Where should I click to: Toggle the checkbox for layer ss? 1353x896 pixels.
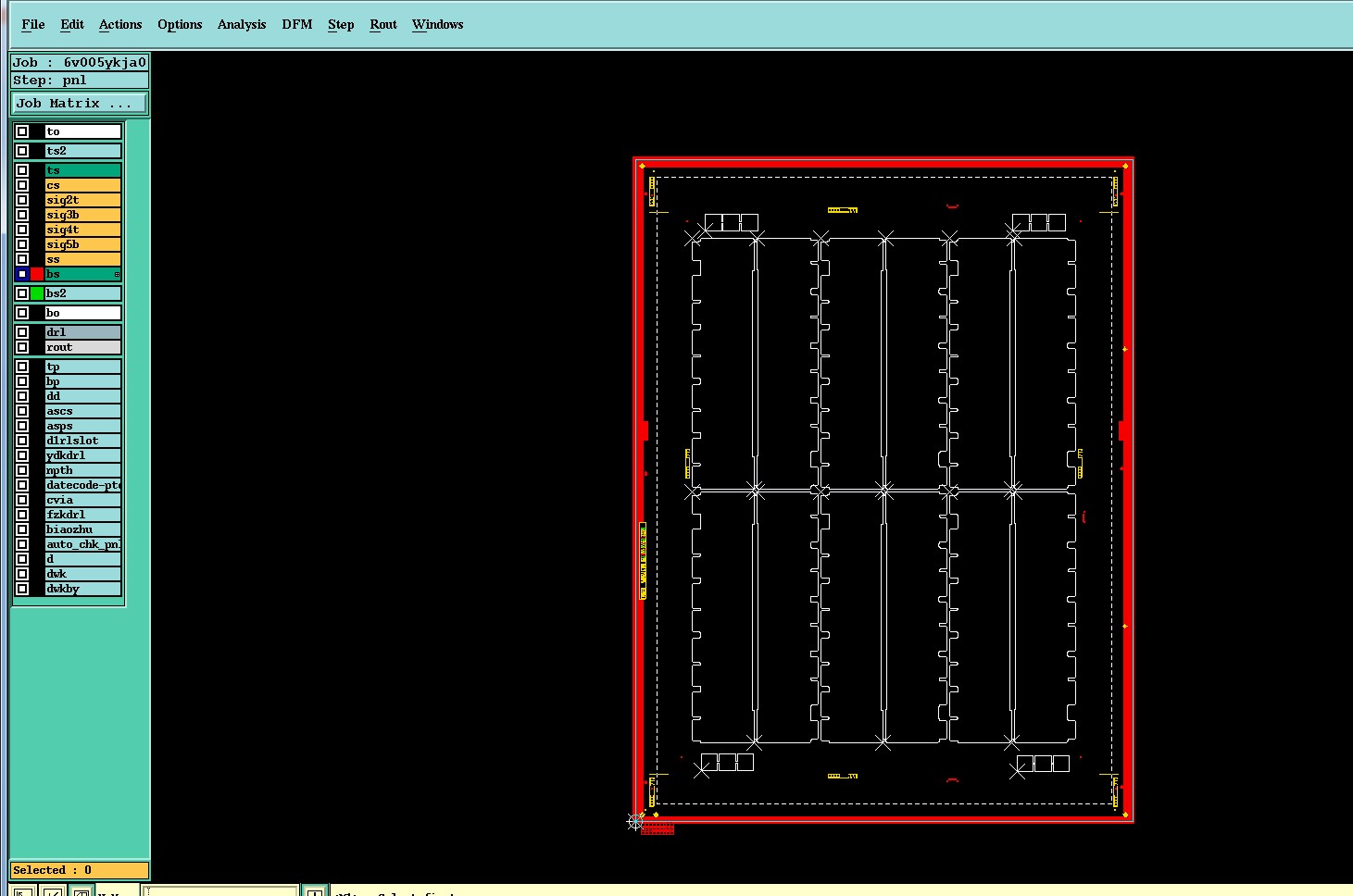(x=22, y=259)
